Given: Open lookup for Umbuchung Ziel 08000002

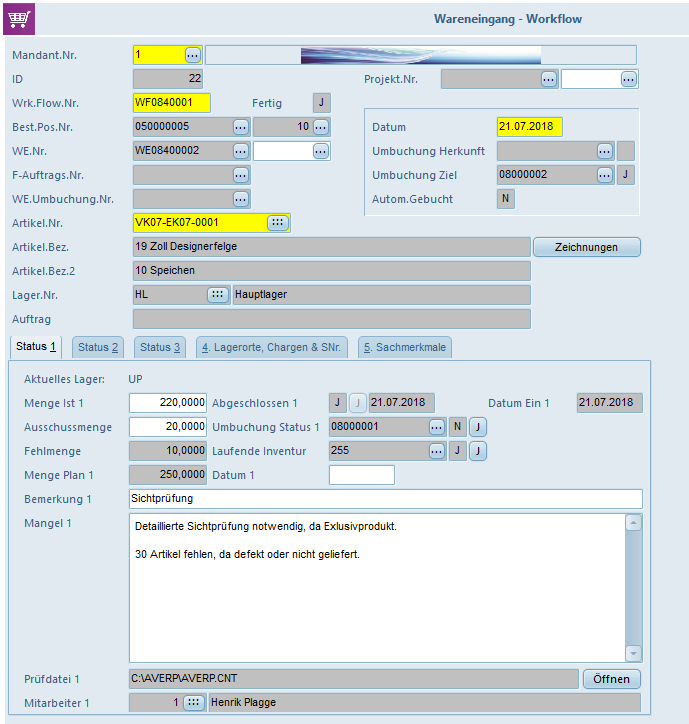Looking at the screenshot, I should 605,175.
